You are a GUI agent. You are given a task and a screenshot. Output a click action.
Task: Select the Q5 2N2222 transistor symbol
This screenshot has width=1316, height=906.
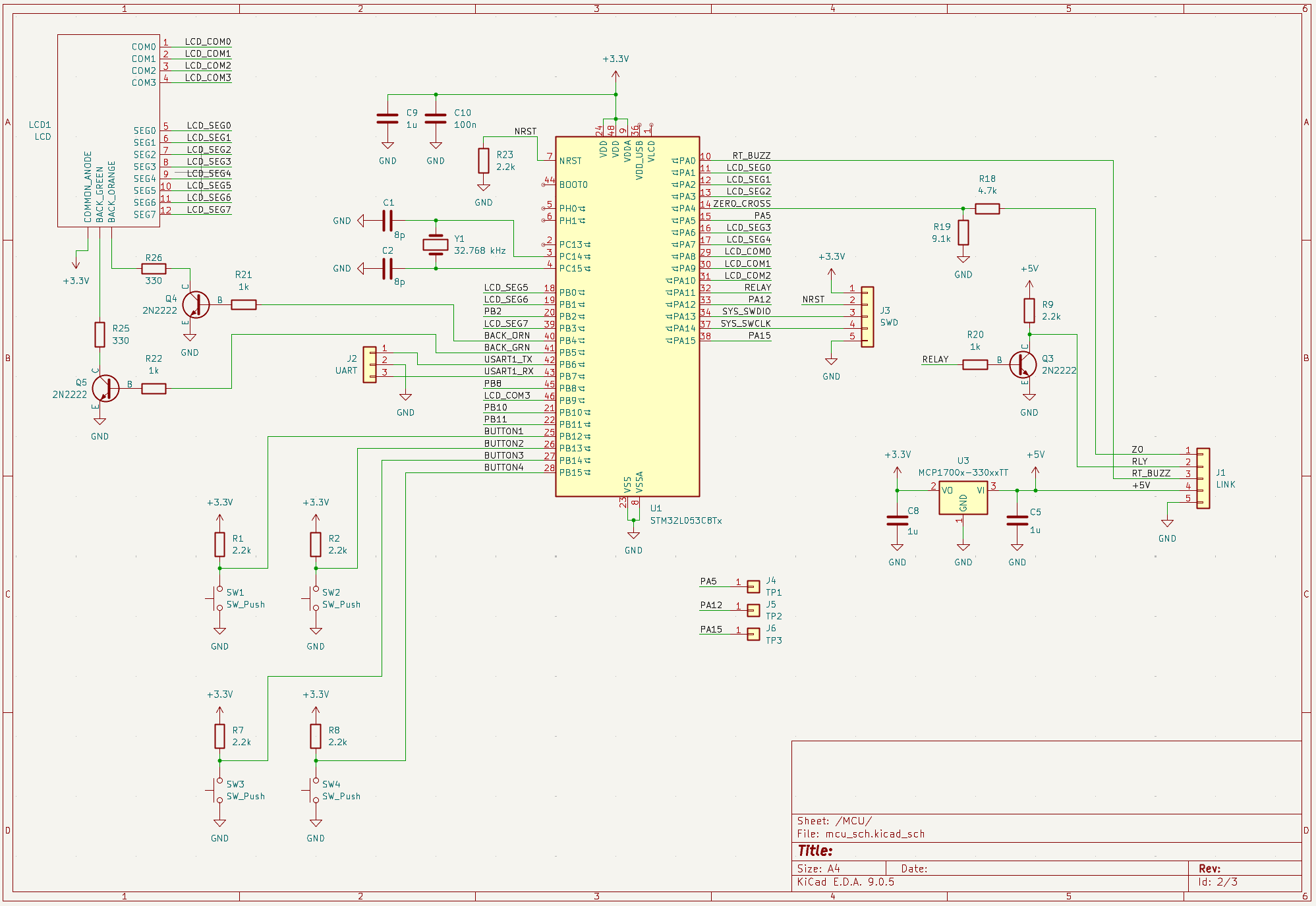coord(105,388)
